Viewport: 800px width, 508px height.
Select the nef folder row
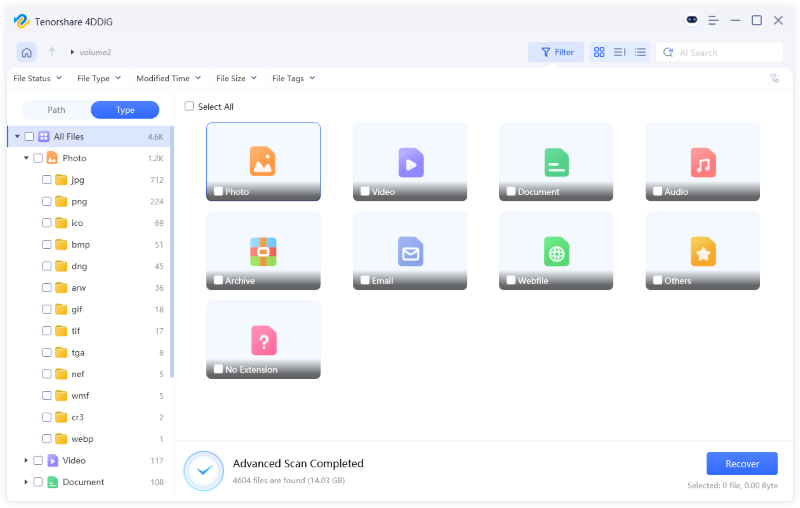[x=90, y=374]
